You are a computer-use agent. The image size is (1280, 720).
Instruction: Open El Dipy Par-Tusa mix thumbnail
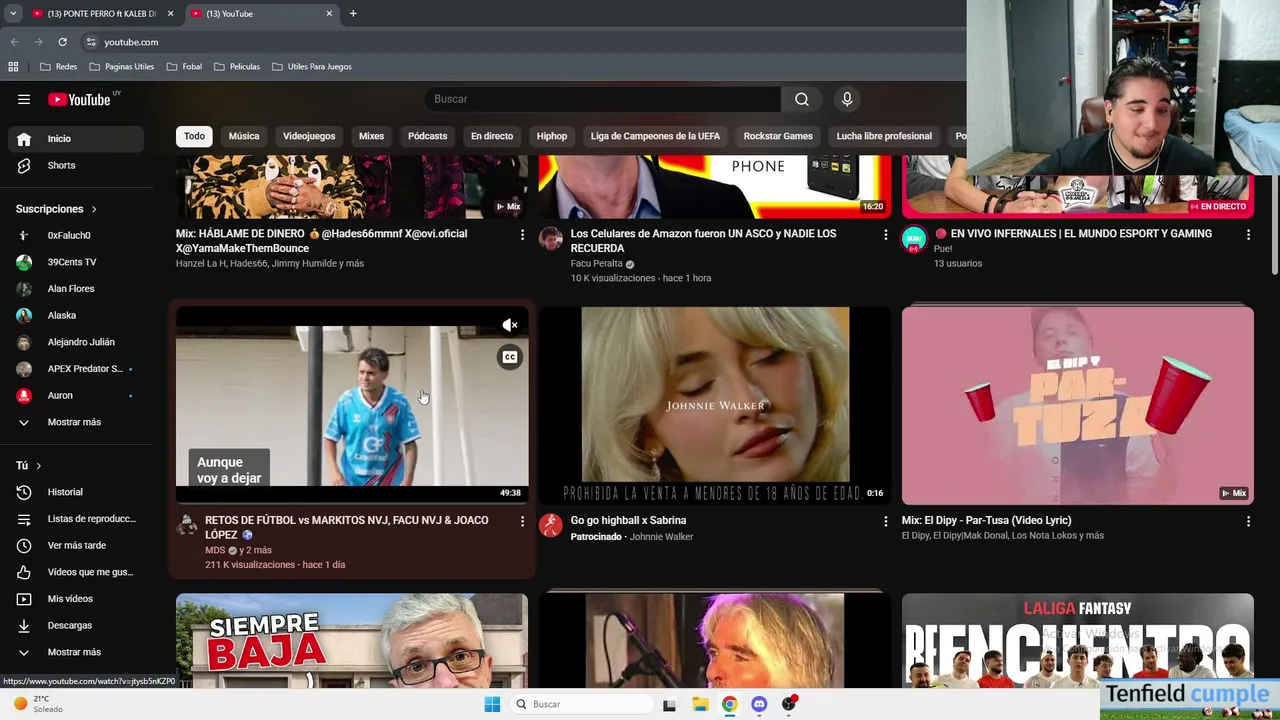(1078, 405)
